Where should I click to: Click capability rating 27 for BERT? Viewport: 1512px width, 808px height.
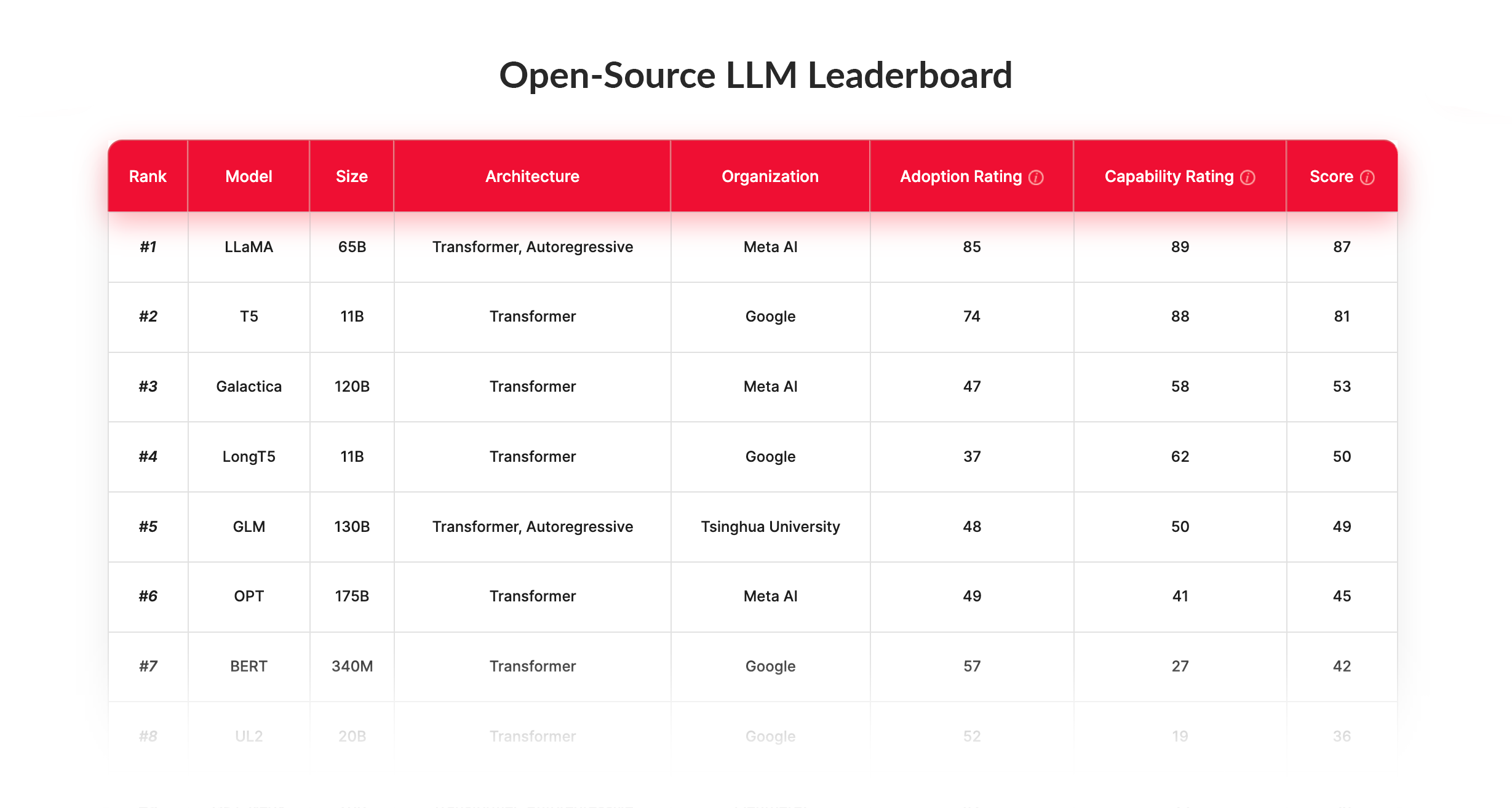coord(1180,666)
